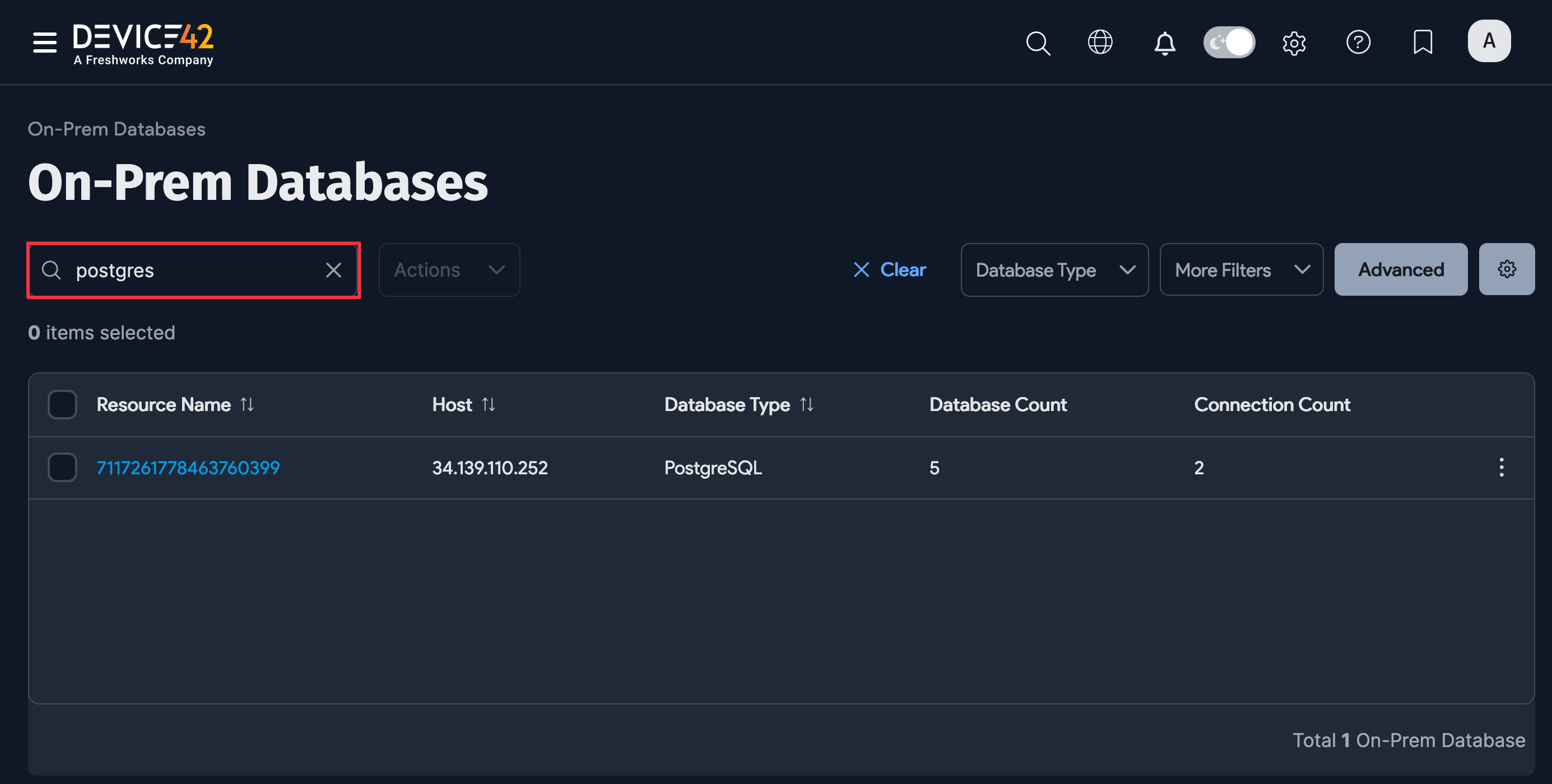Viewport: 1552px width, 784px height.
Task: Expand the More Filters dropdown
Action: 1241,270
